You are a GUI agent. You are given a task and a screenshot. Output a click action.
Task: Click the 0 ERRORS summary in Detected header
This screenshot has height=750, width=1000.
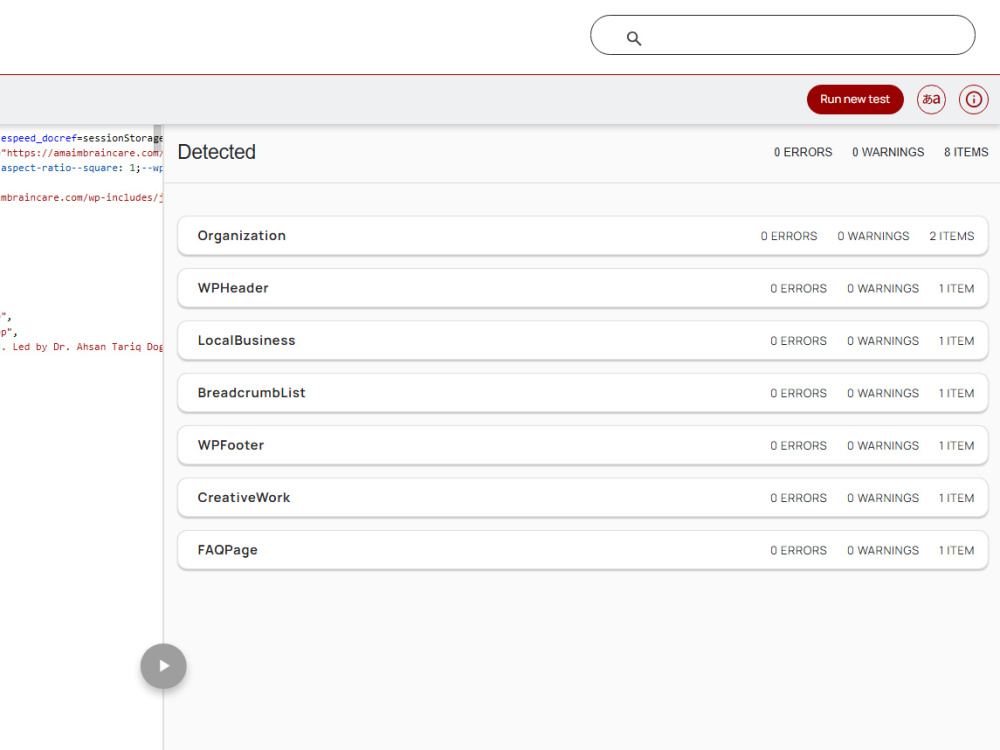pyautogui.click(x=803, y=152)
